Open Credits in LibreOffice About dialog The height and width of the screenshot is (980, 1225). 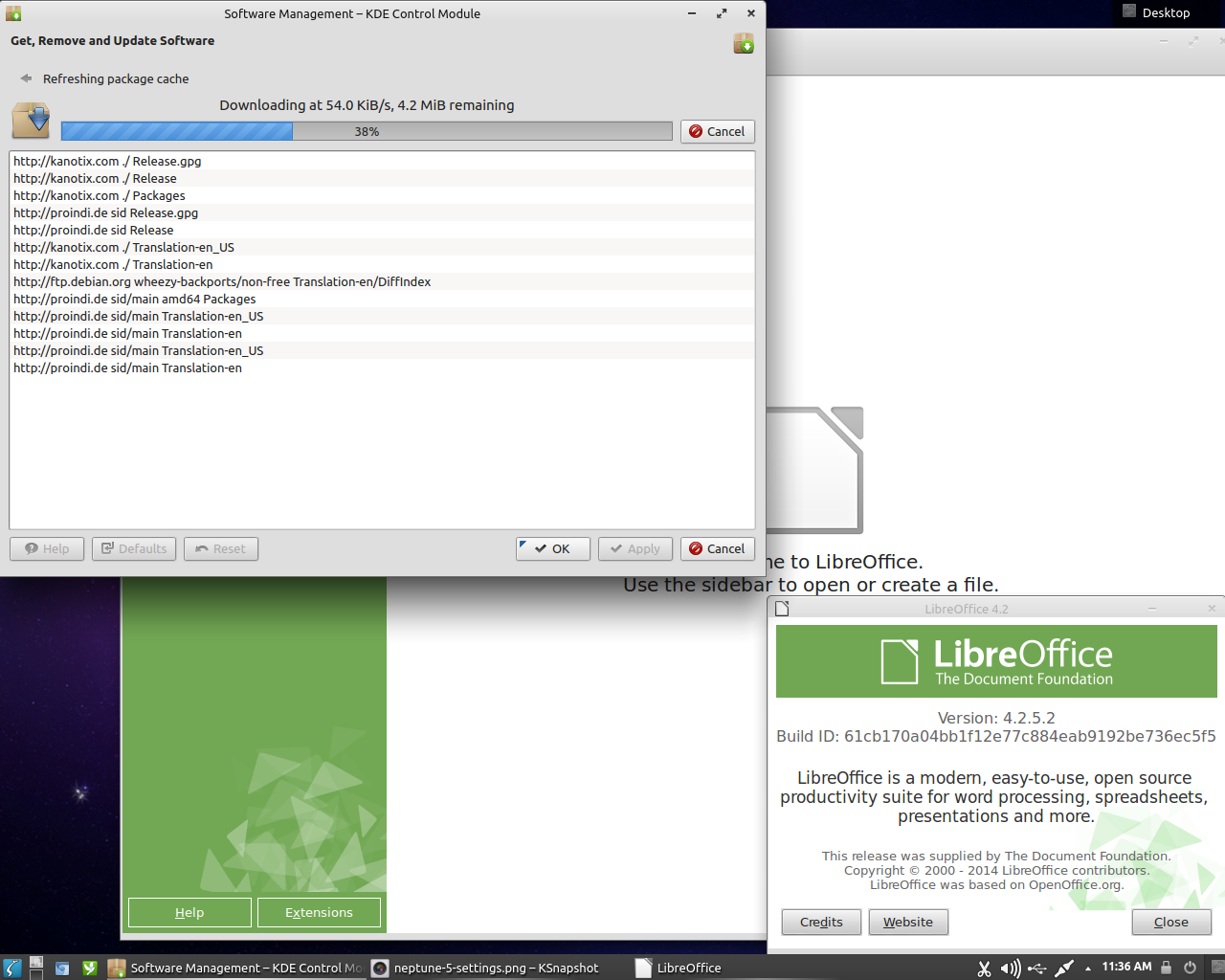tap(821, 922)
